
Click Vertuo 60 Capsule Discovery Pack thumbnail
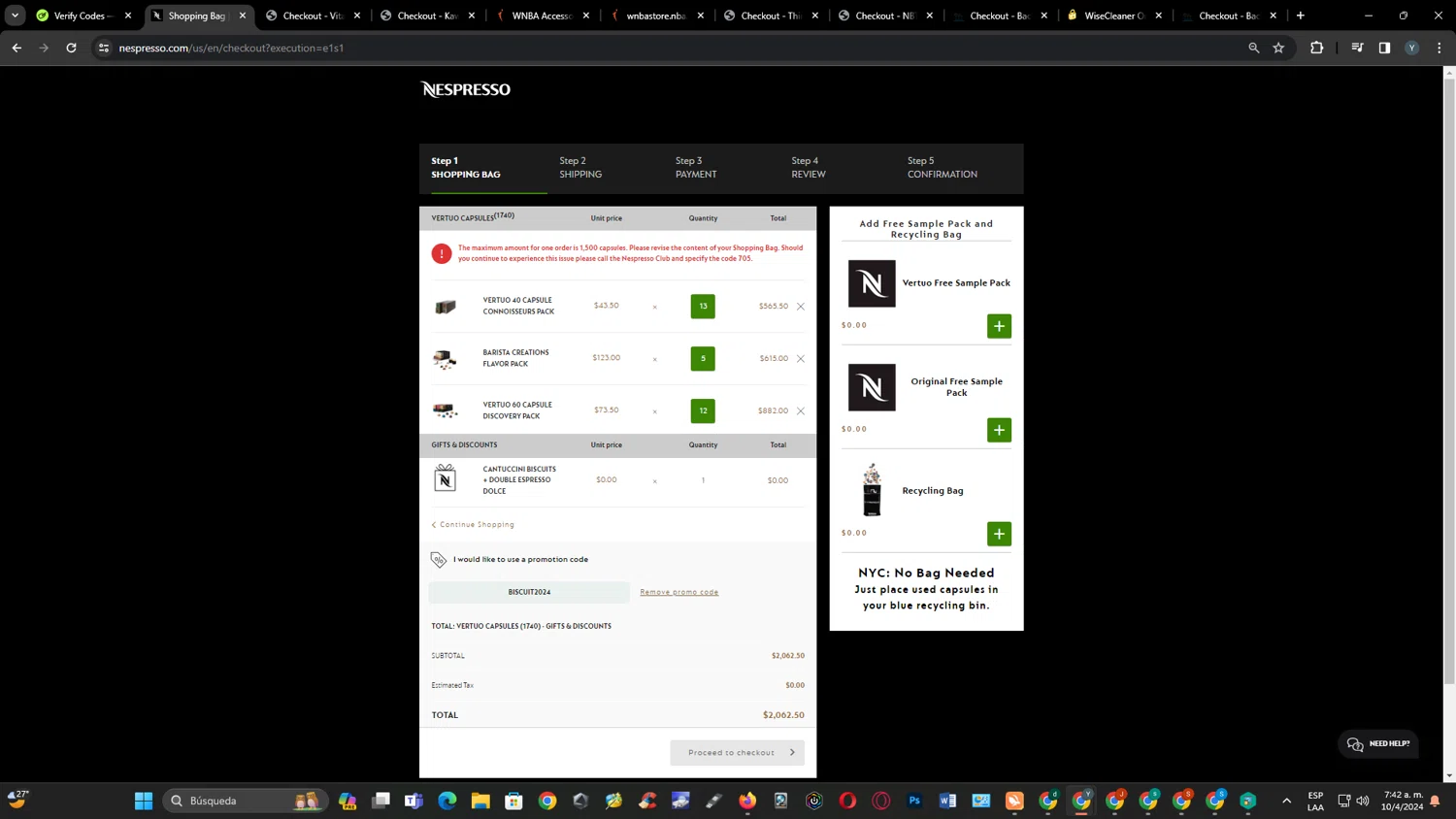(446, 411)
